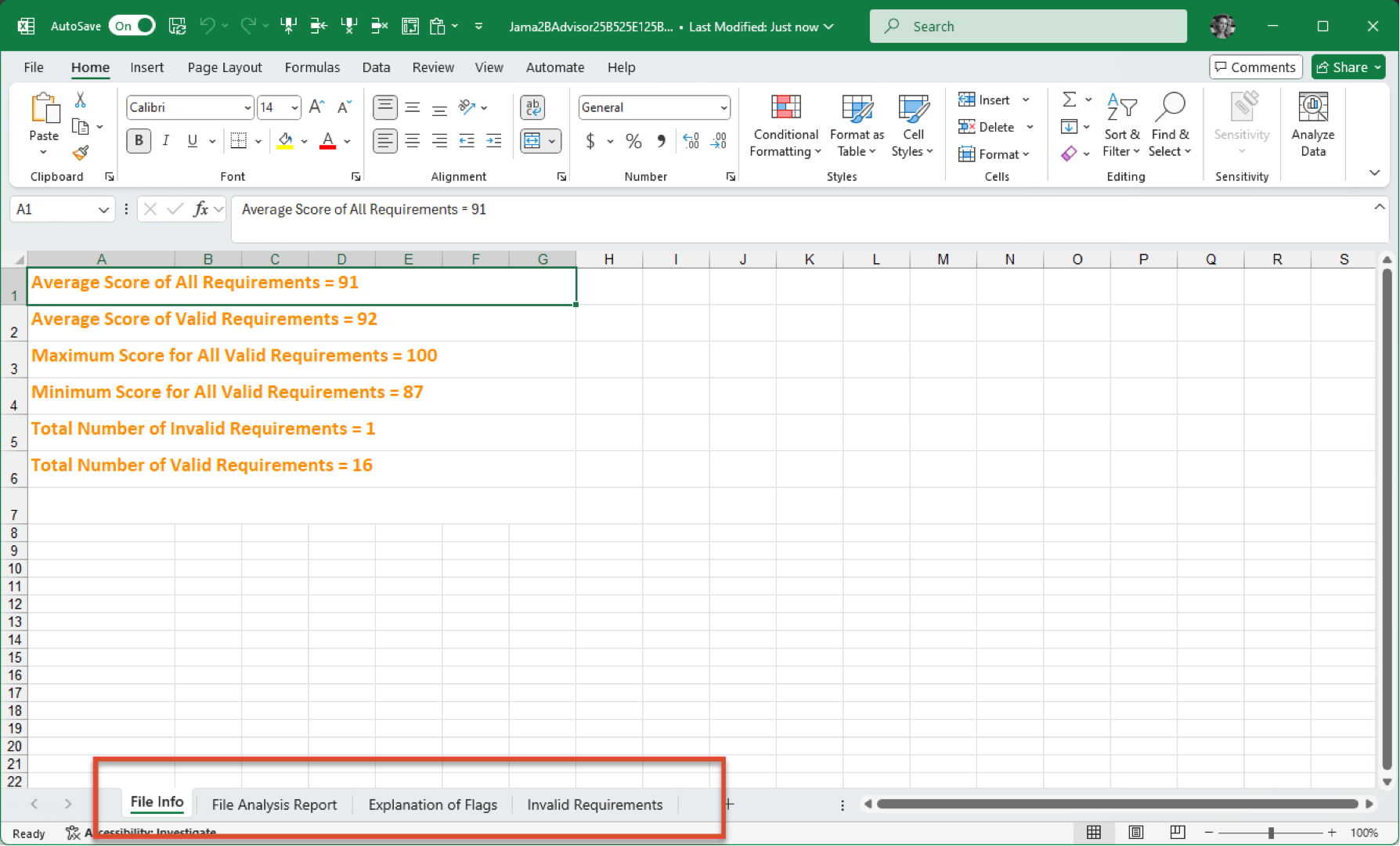This screenshot has width=1400, height=846.
Task: Click Increase Font Size icon
Action: coord(316,107)
